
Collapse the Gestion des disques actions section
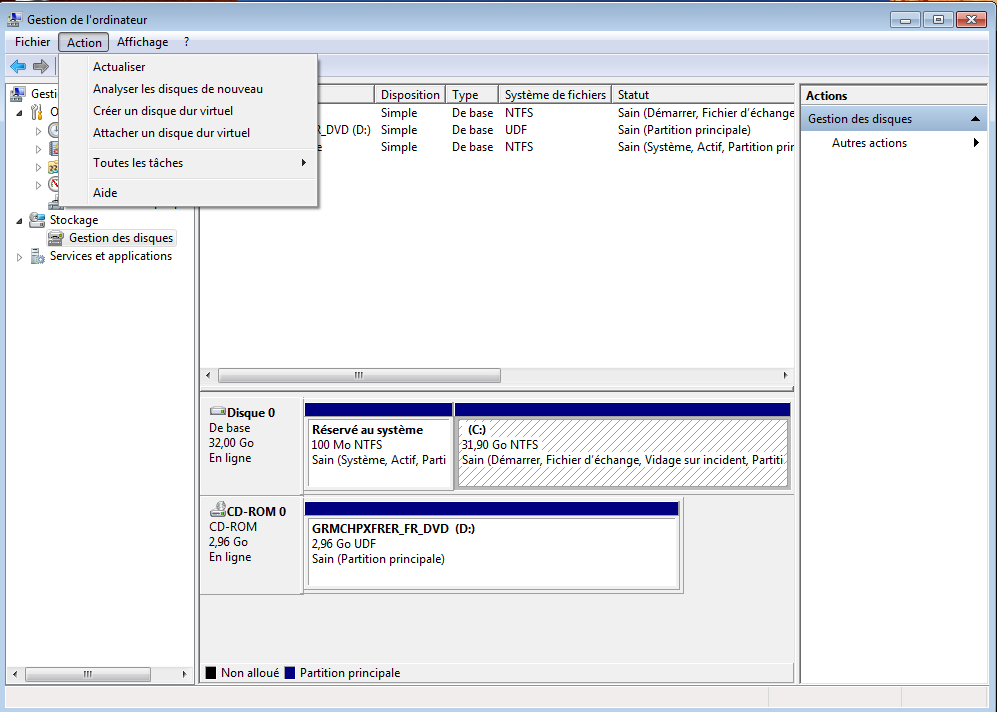[976, 119]
